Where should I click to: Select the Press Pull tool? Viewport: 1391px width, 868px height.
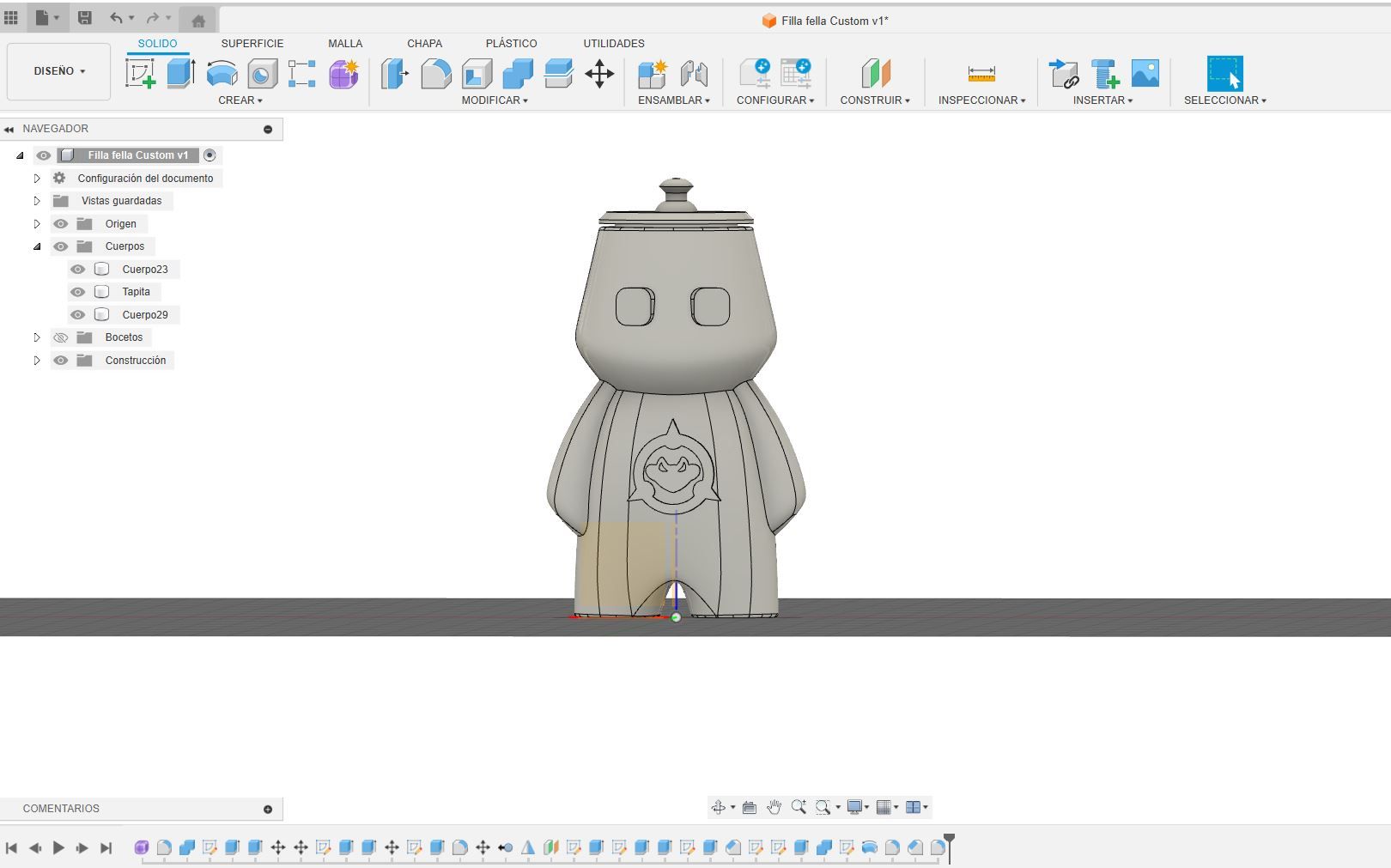point(394,74)
